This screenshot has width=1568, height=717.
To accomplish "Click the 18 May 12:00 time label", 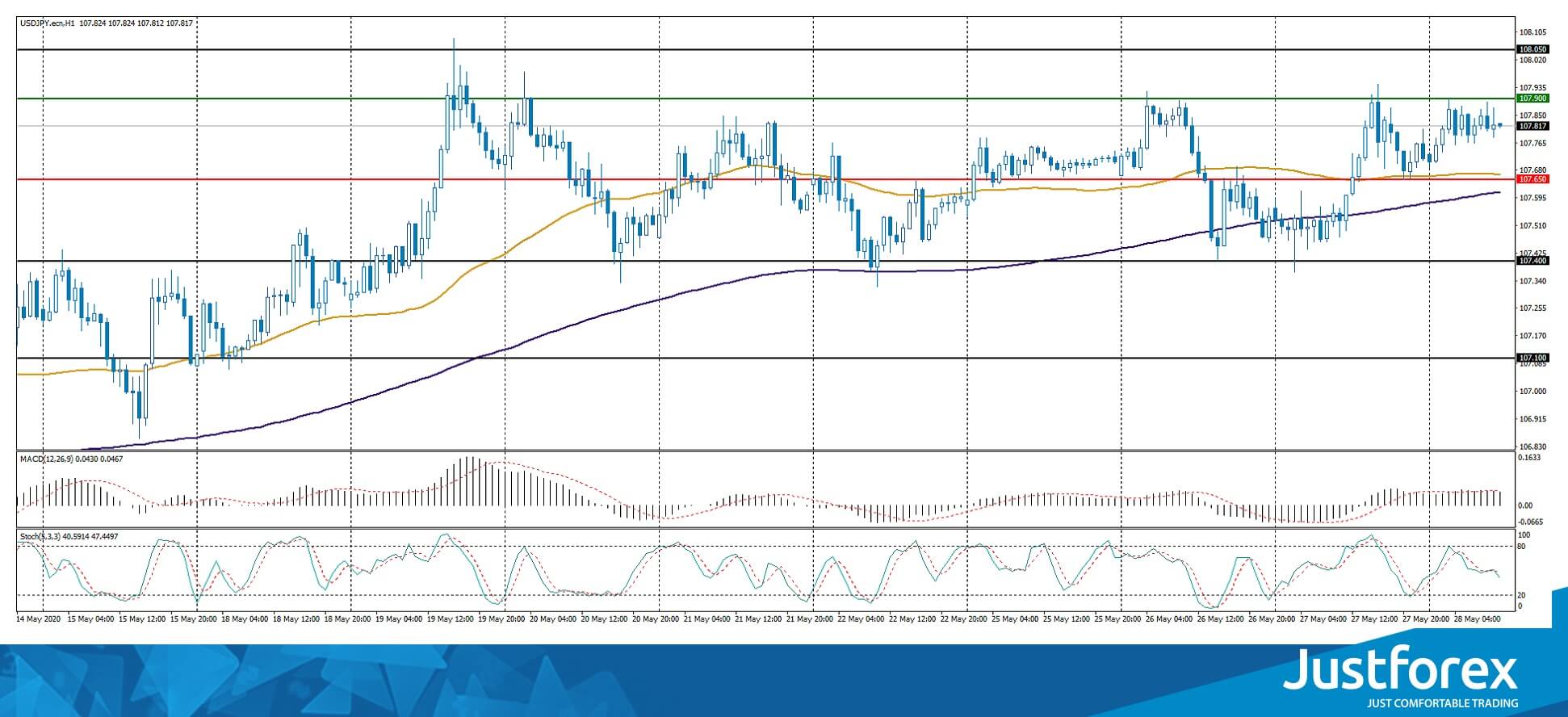I will tap(296, 618).
